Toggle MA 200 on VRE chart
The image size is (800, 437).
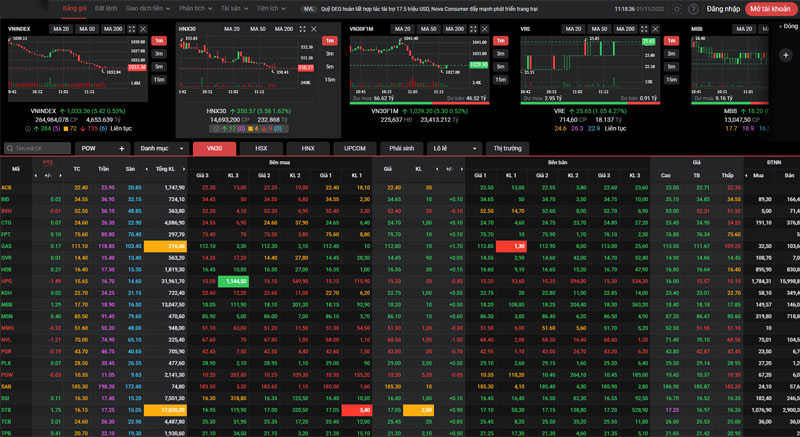[x=626, y=29]
